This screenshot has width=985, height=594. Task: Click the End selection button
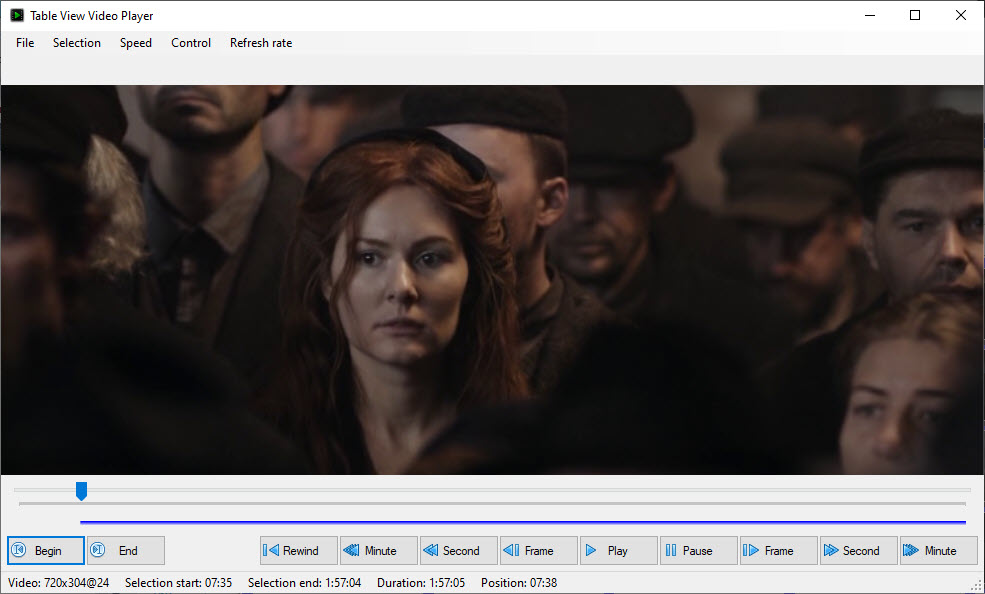click(x=126, y=551)
